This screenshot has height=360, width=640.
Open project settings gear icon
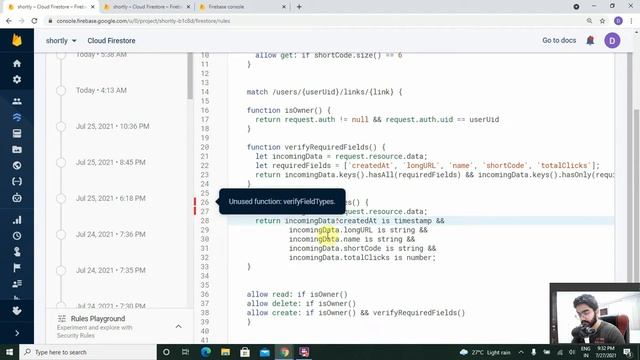coord(17,79)
